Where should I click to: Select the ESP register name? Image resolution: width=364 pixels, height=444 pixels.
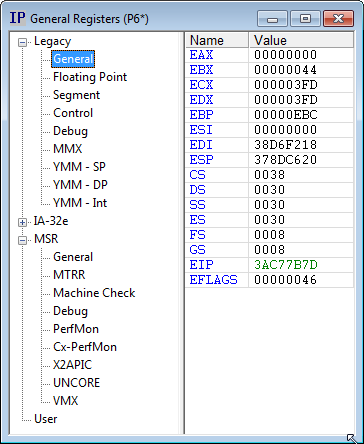click(x=201, y=160)
